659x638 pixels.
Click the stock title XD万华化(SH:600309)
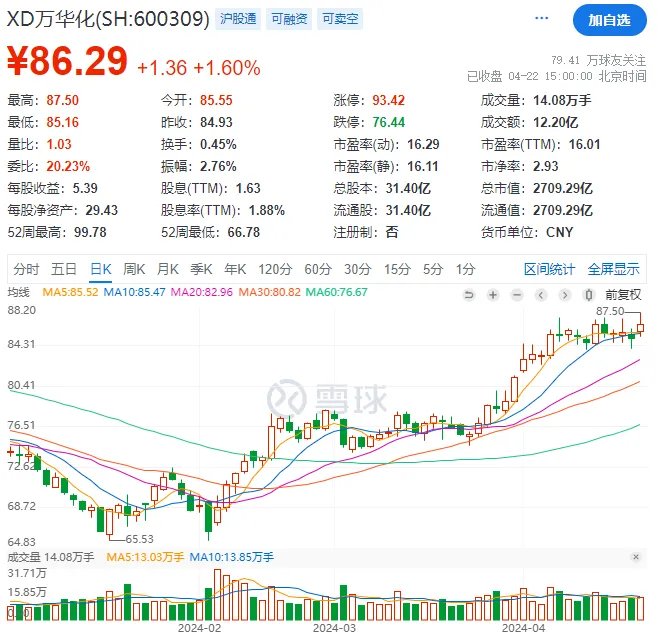click(108, 19)
